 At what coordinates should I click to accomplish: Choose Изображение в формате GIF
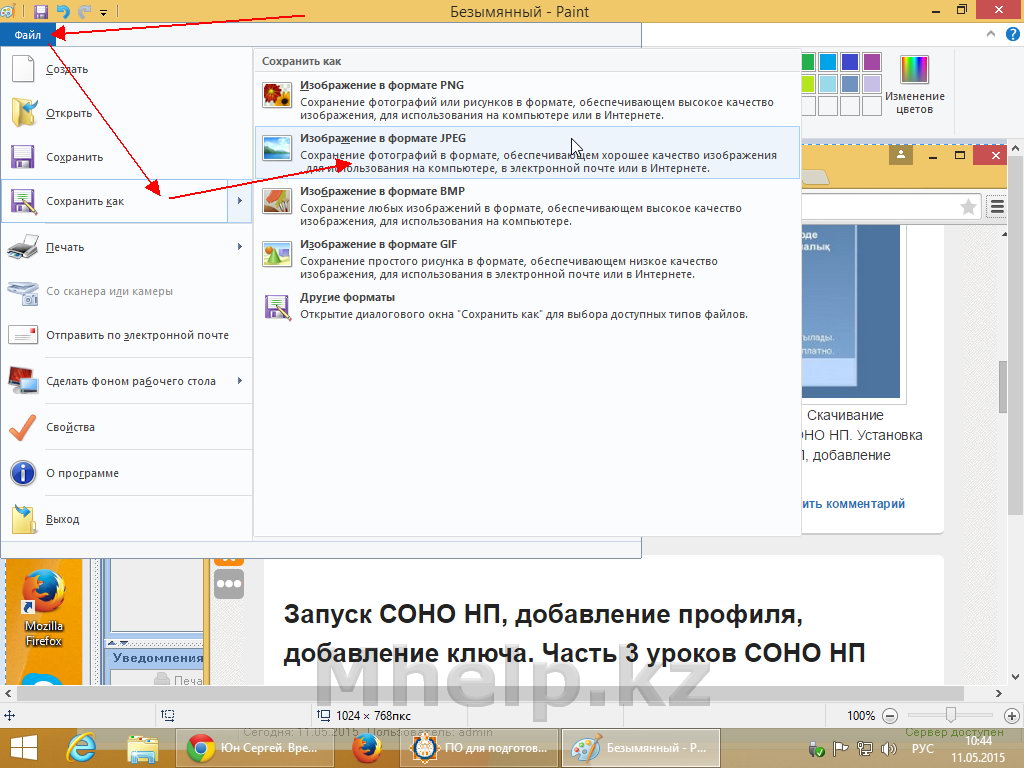[527, 258]
